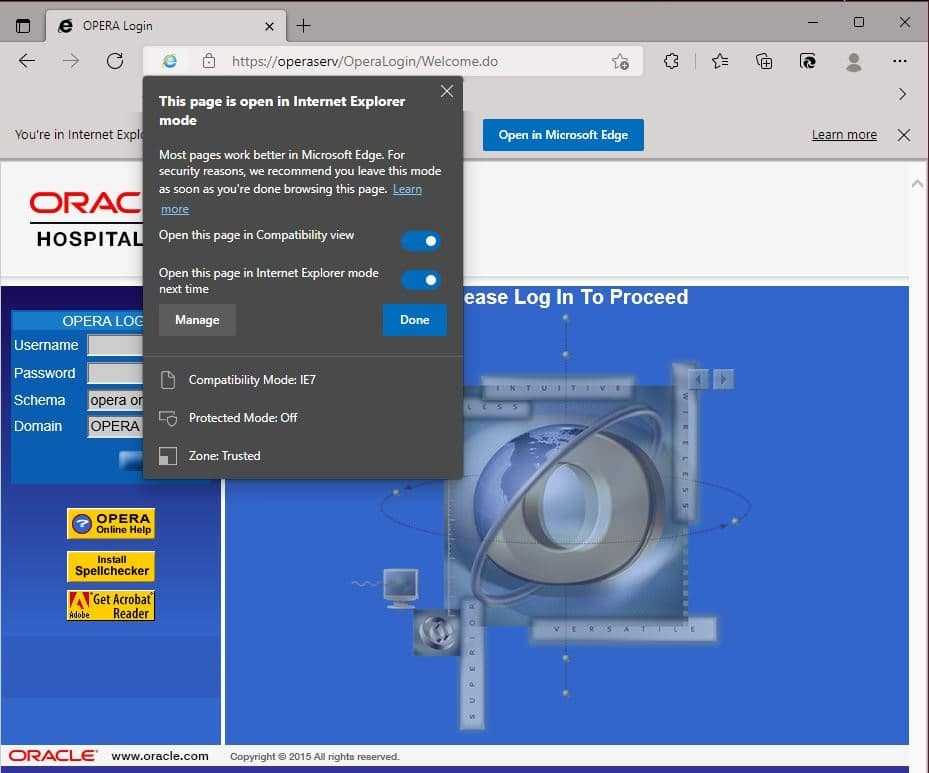Viewport: 929px width, 773px height.
Task: Click "Compatibility Mode: IE7" text
Action: [252, 380]
